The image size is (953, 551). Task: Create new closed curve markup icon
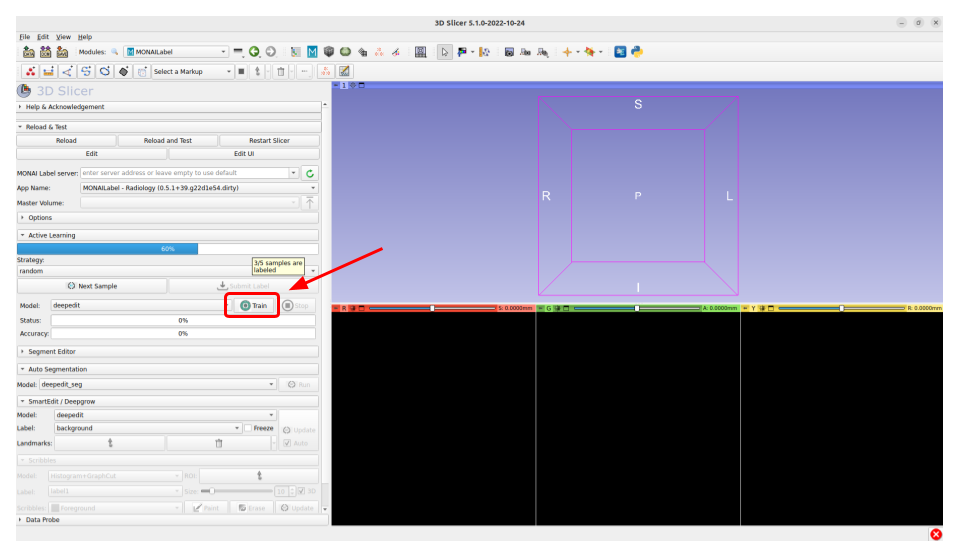point(105,72)
